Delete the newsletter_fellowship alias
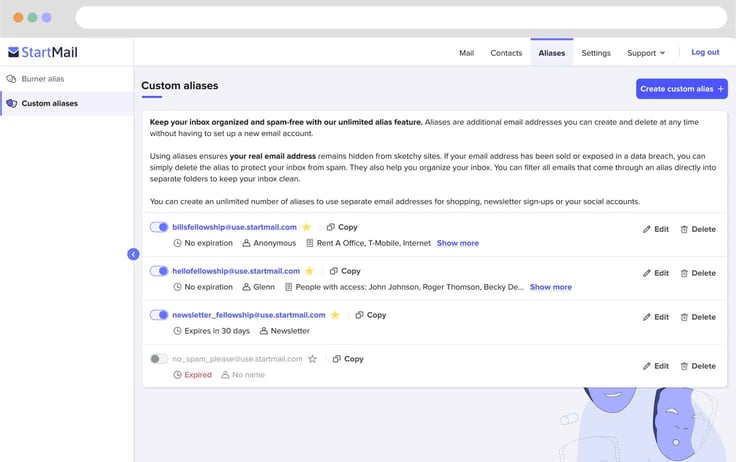 point(698,317)
